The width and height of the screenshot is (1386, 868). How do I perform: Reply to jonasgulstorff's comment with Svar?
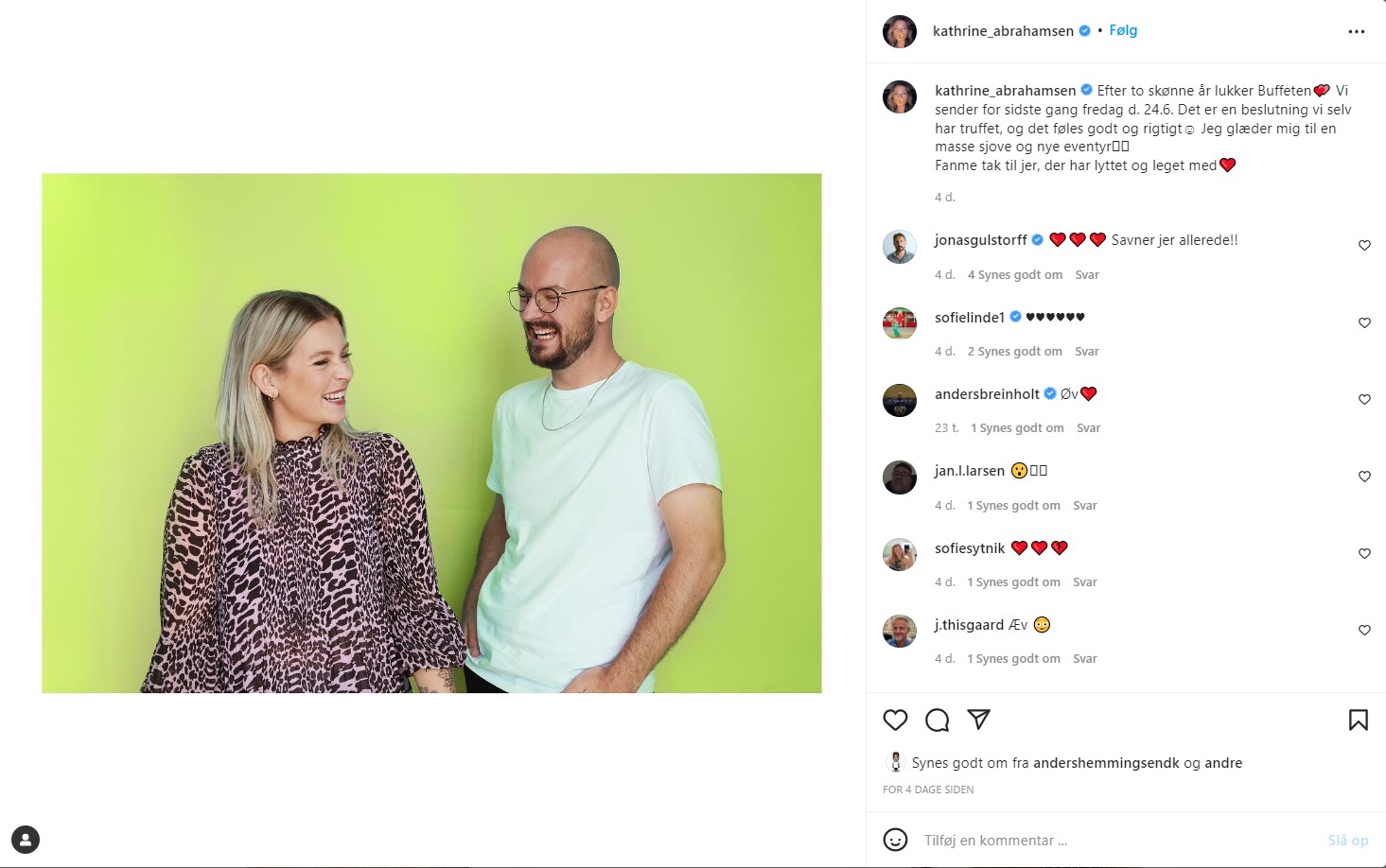(1087, 275)
